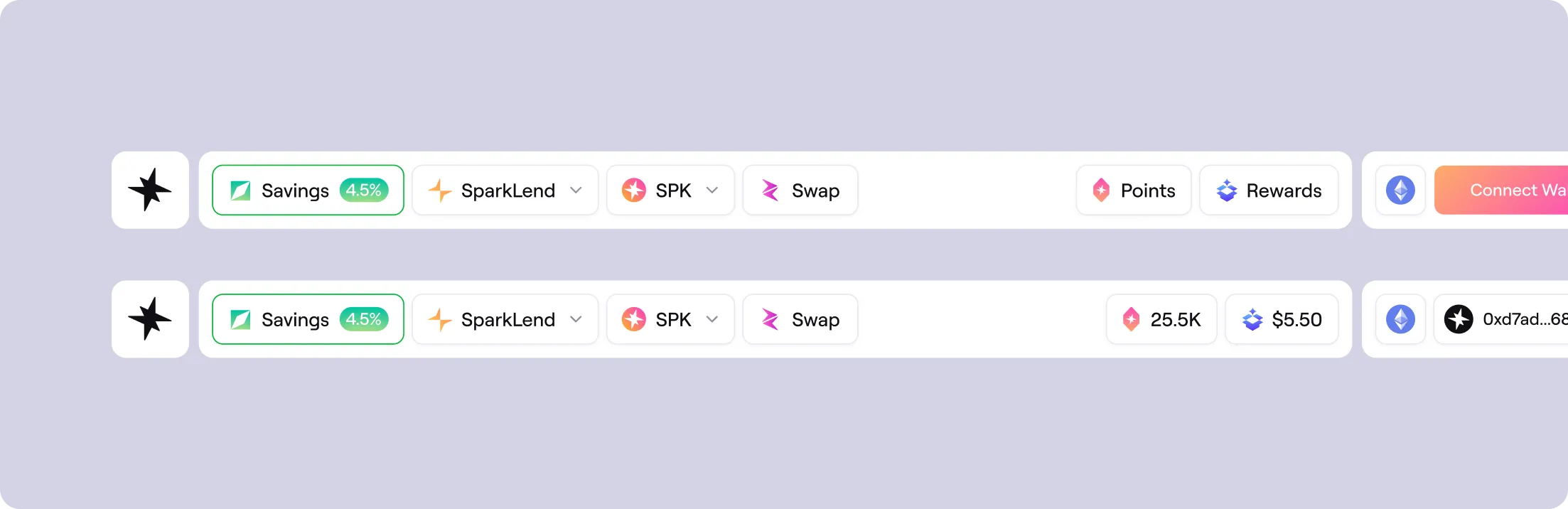This screenshot has height=509, width=1568.
Task: Click the Rewards box icon
Action: point(1226,190)
